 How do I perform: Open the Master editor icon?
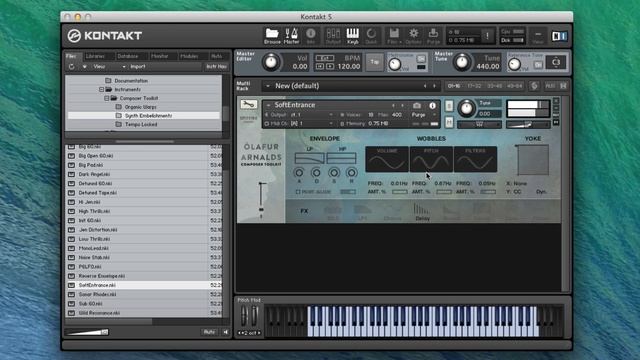coord(291,36)
